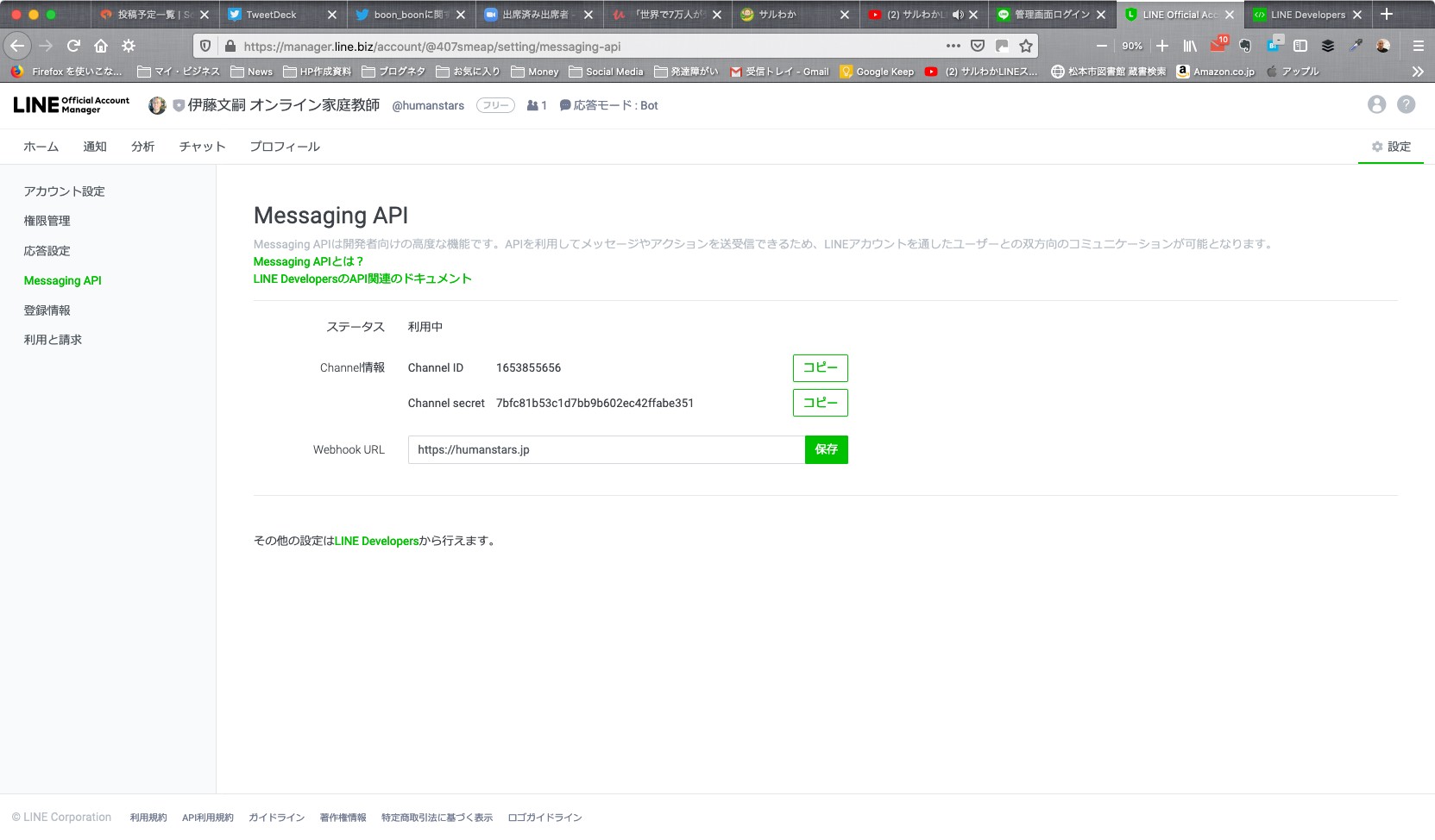Go back with the browser back arrow
The width and height of the screenshot is (1435, 840).
coord(17,46)
